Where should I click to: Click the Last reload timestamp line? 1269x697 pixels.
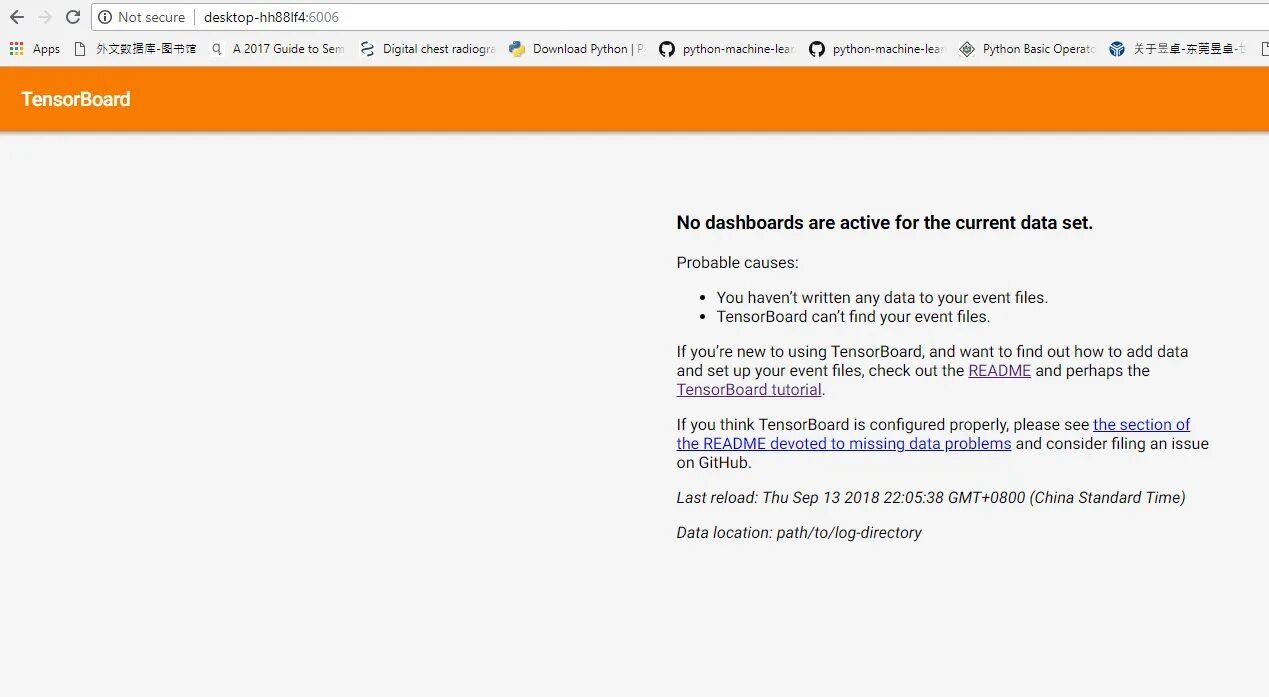[931, 497]
